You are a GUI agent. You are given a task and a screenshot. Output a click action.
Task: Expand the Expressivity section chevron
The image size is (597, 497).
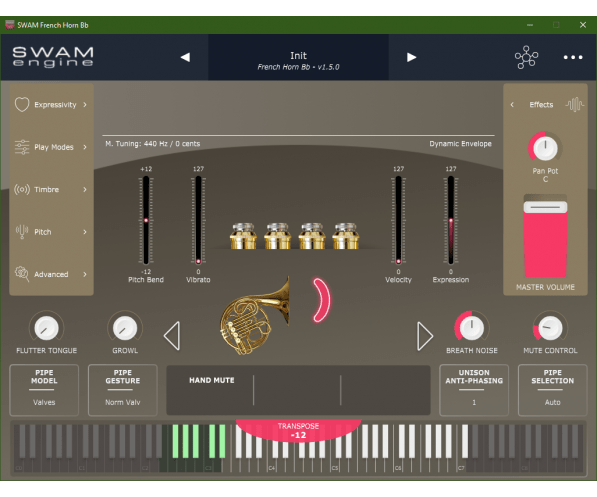(x=85, y=105)
